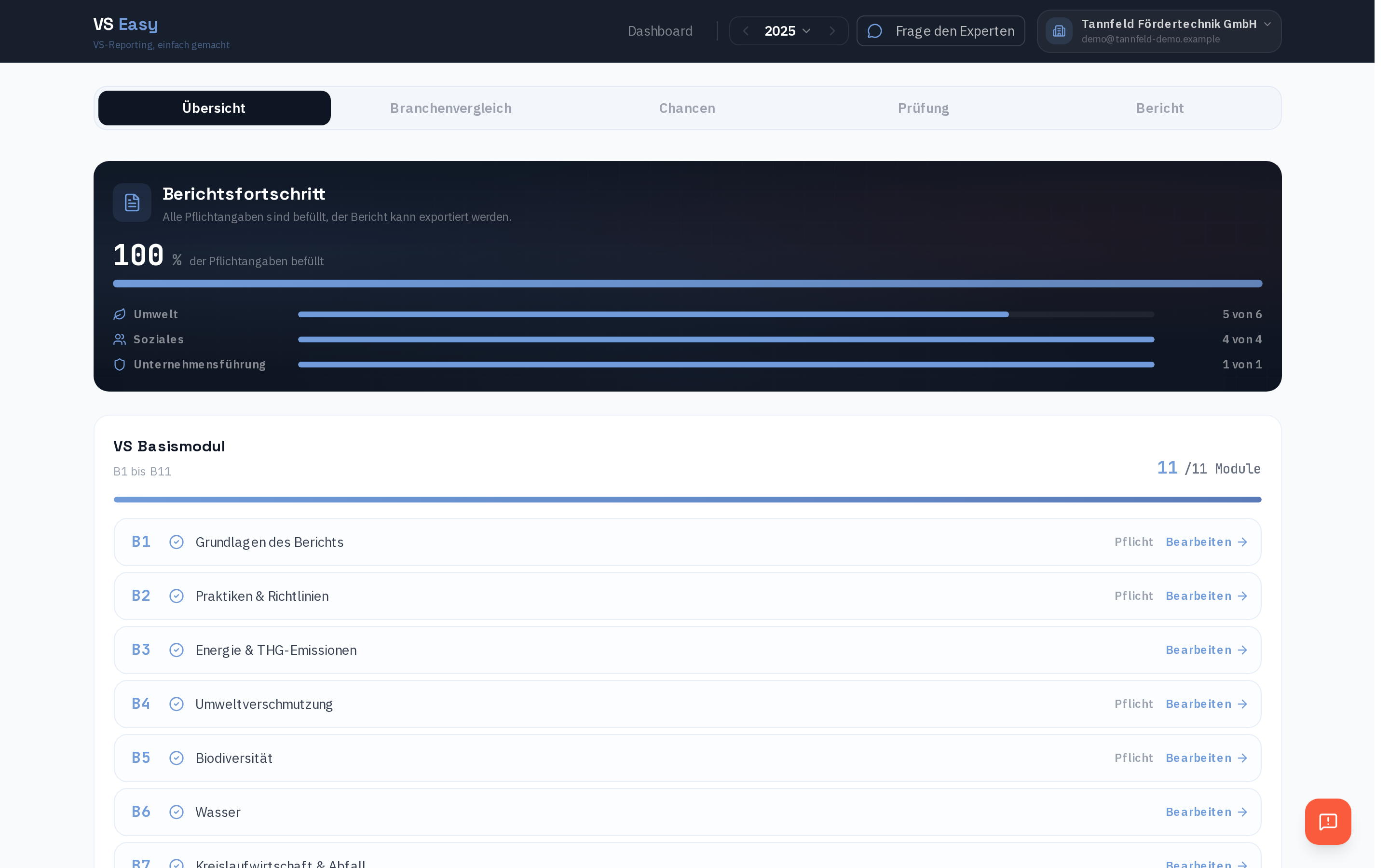
Task: Click the '11 /11 Module' counter
Action: [x=1209, y=468]
